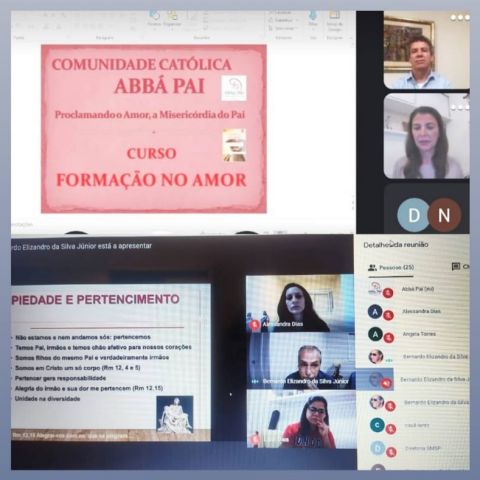The image size is (480, 480).
Task: Expand the Detalhes da reunião dropdown
Action: (396, 245)
